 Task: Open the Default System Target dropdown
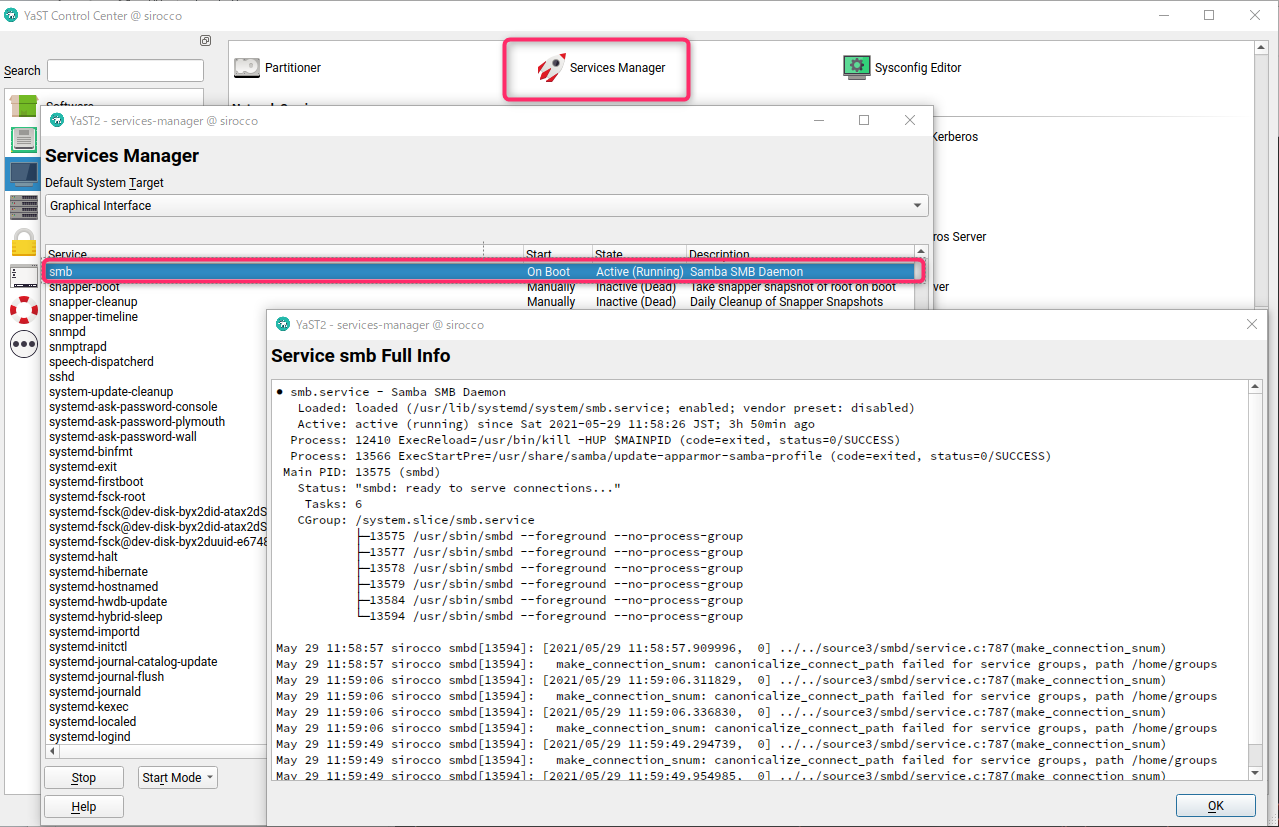(487, 205)
